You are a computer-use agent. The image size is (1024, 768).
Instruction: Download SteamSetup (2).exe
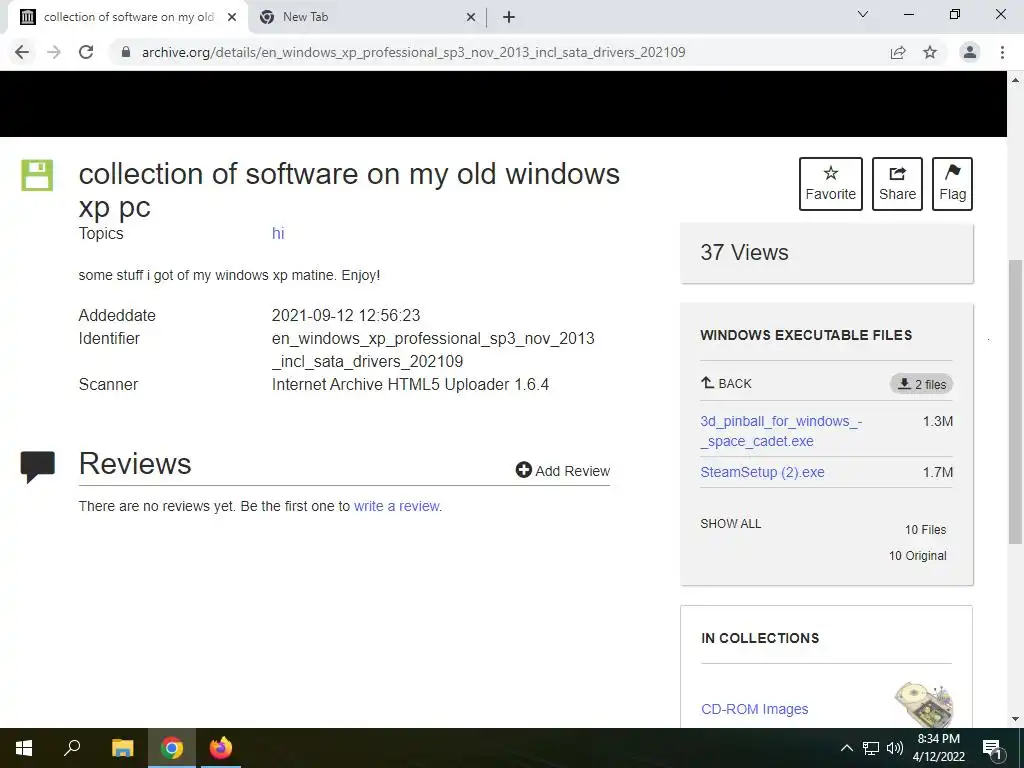pyautogui.click(x=762, y=472)
